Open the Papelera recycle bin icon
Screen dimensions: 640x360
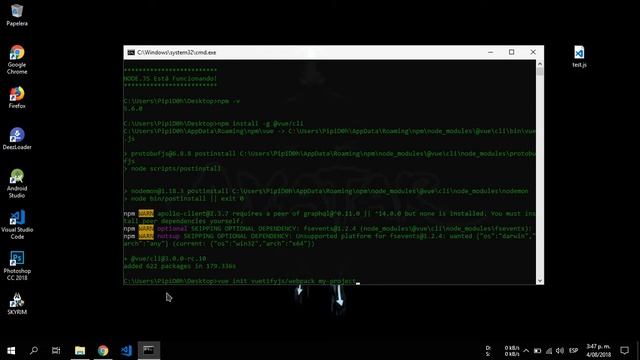[17, 15]
